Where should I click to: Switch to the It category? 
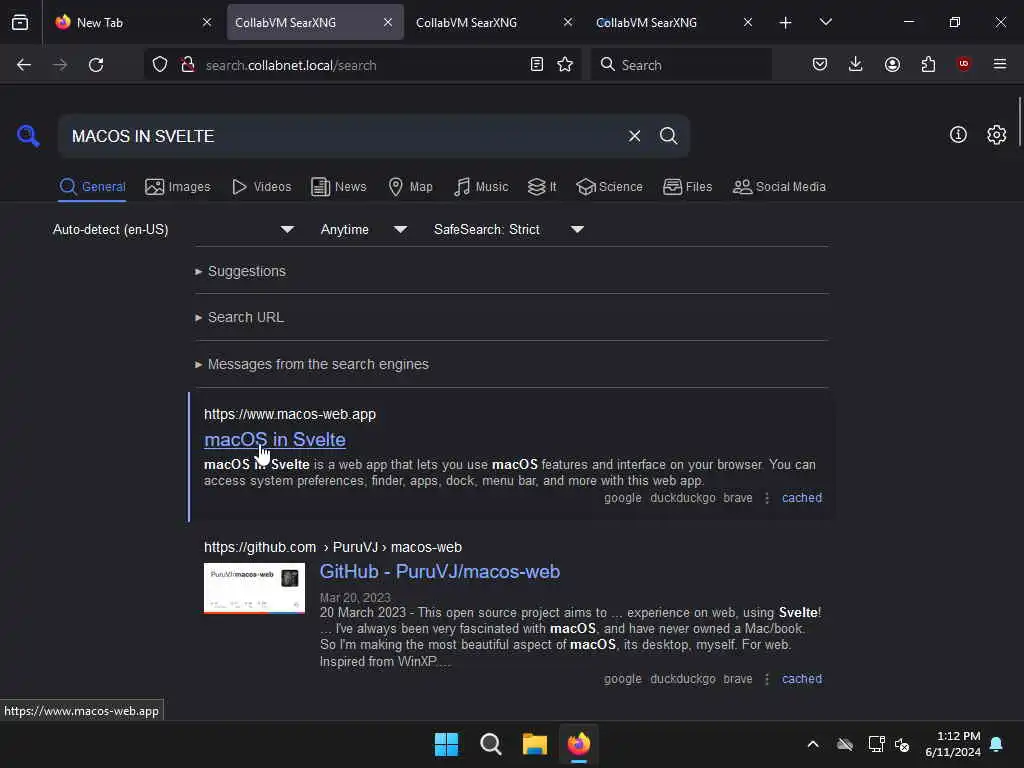tap(542, 187)
